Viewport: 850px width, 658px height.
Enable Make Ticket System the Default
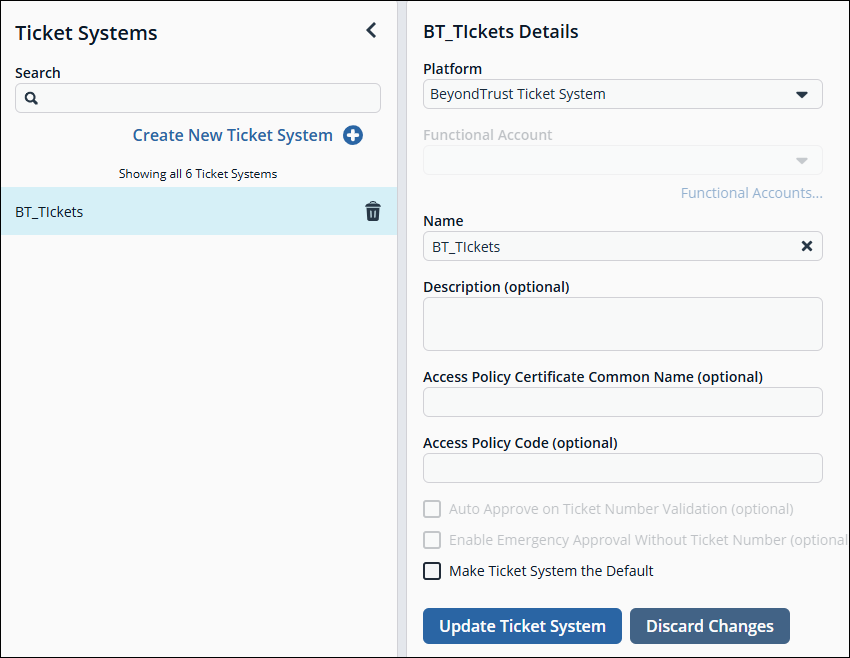432,571
